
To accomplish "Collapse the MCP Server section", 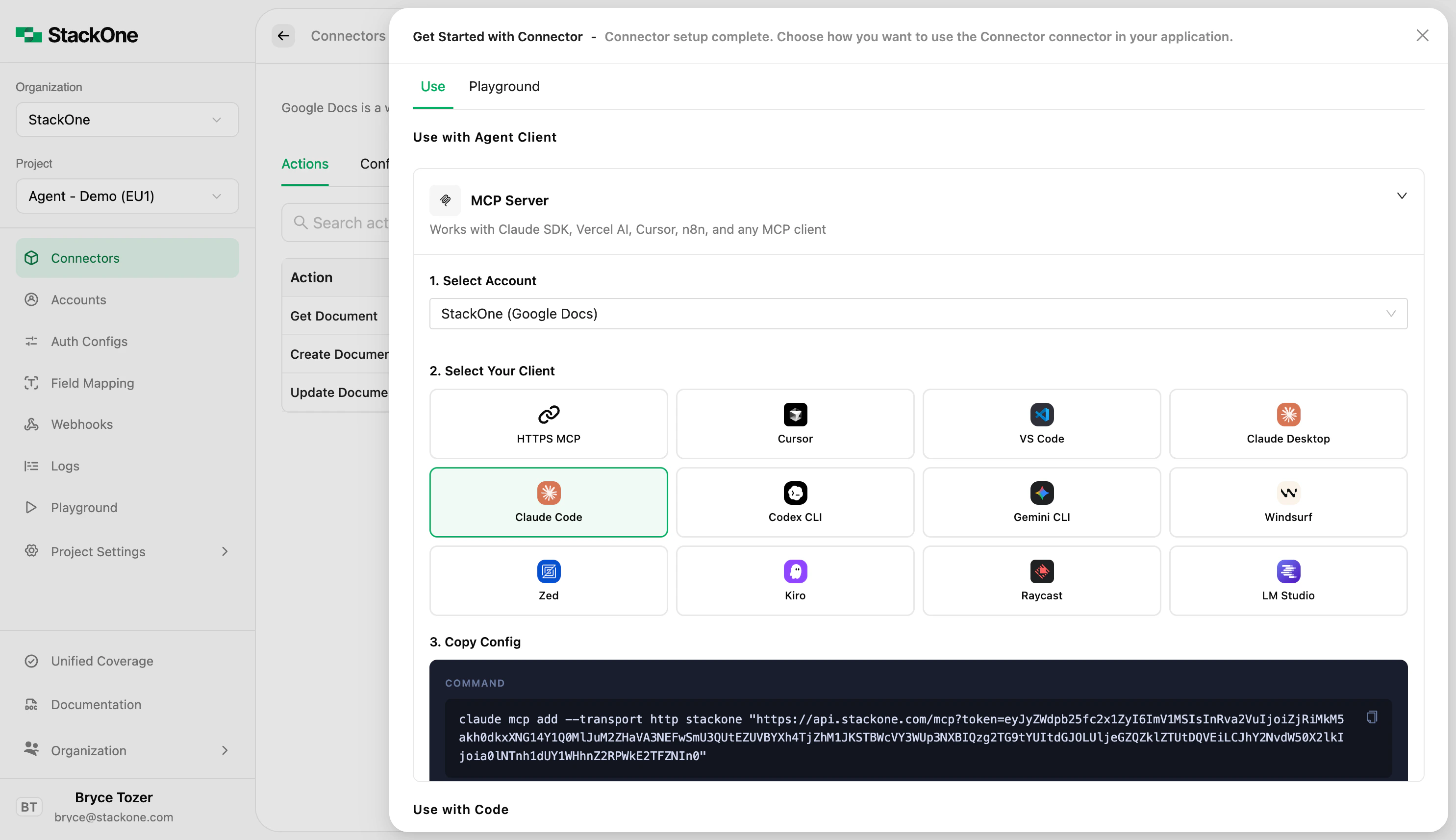I will [x=1402, y=196].
